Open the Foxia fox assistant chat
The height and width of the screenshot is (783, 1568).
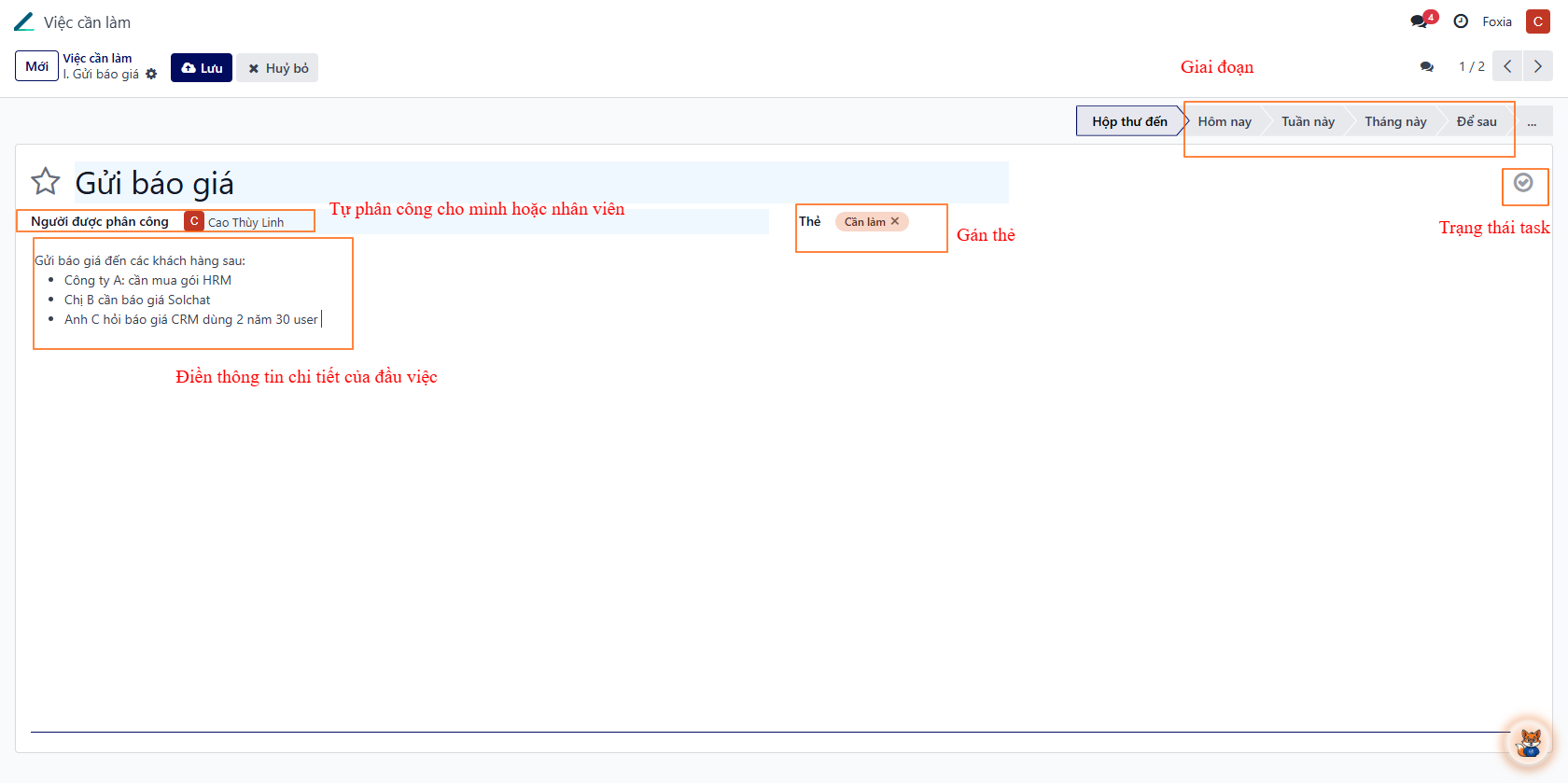[x=1529, y=743]
